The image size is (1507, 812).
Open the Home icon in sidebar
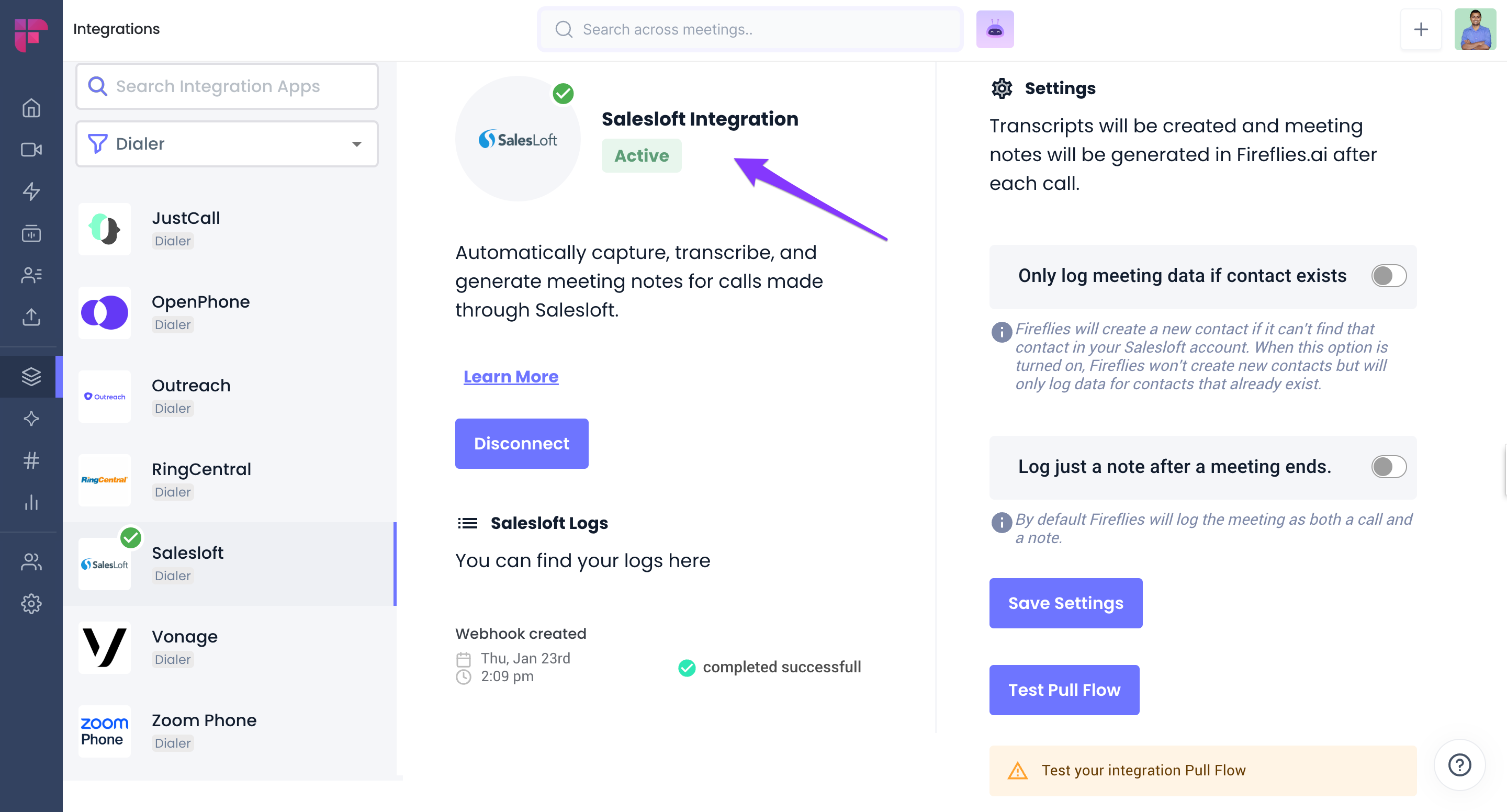31,108
